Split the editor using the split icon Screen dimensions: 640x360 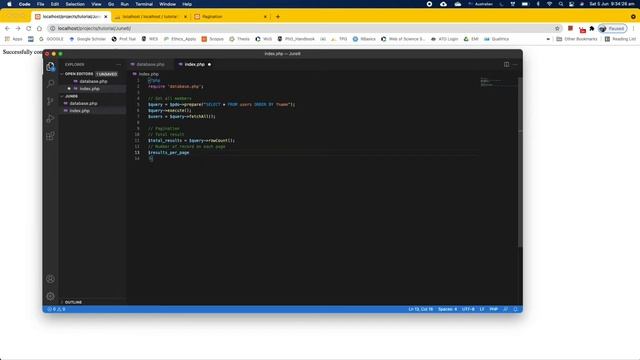tap(506, 64)
